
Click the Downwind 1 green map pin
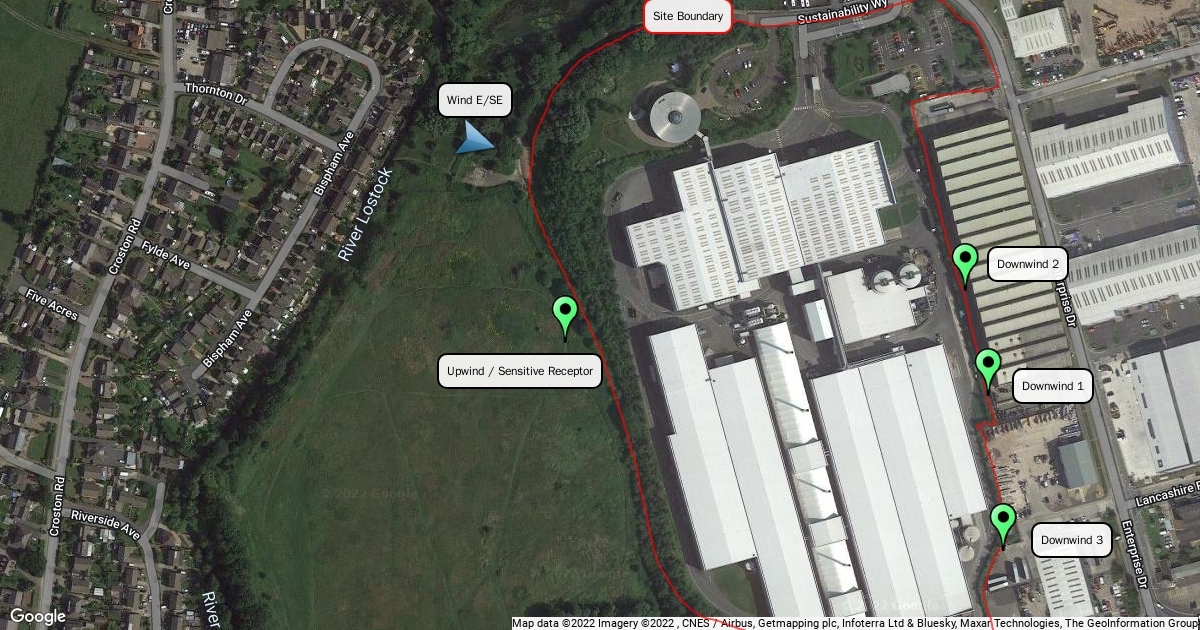(988, 369)
